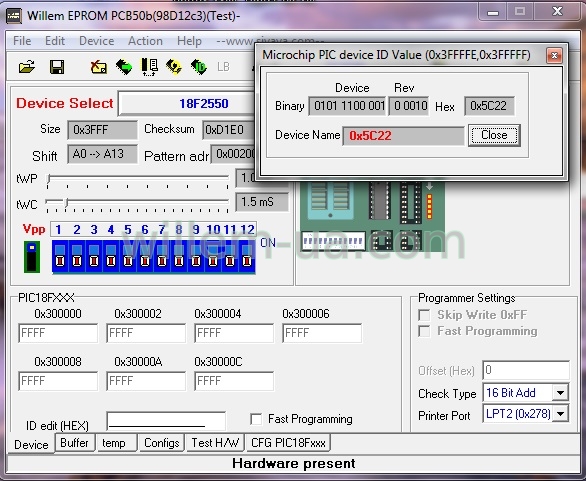Toggle DIP switch 6
The width and height of the screenshot is (586, 481).
pyautogui.click(x=145, y=256)
